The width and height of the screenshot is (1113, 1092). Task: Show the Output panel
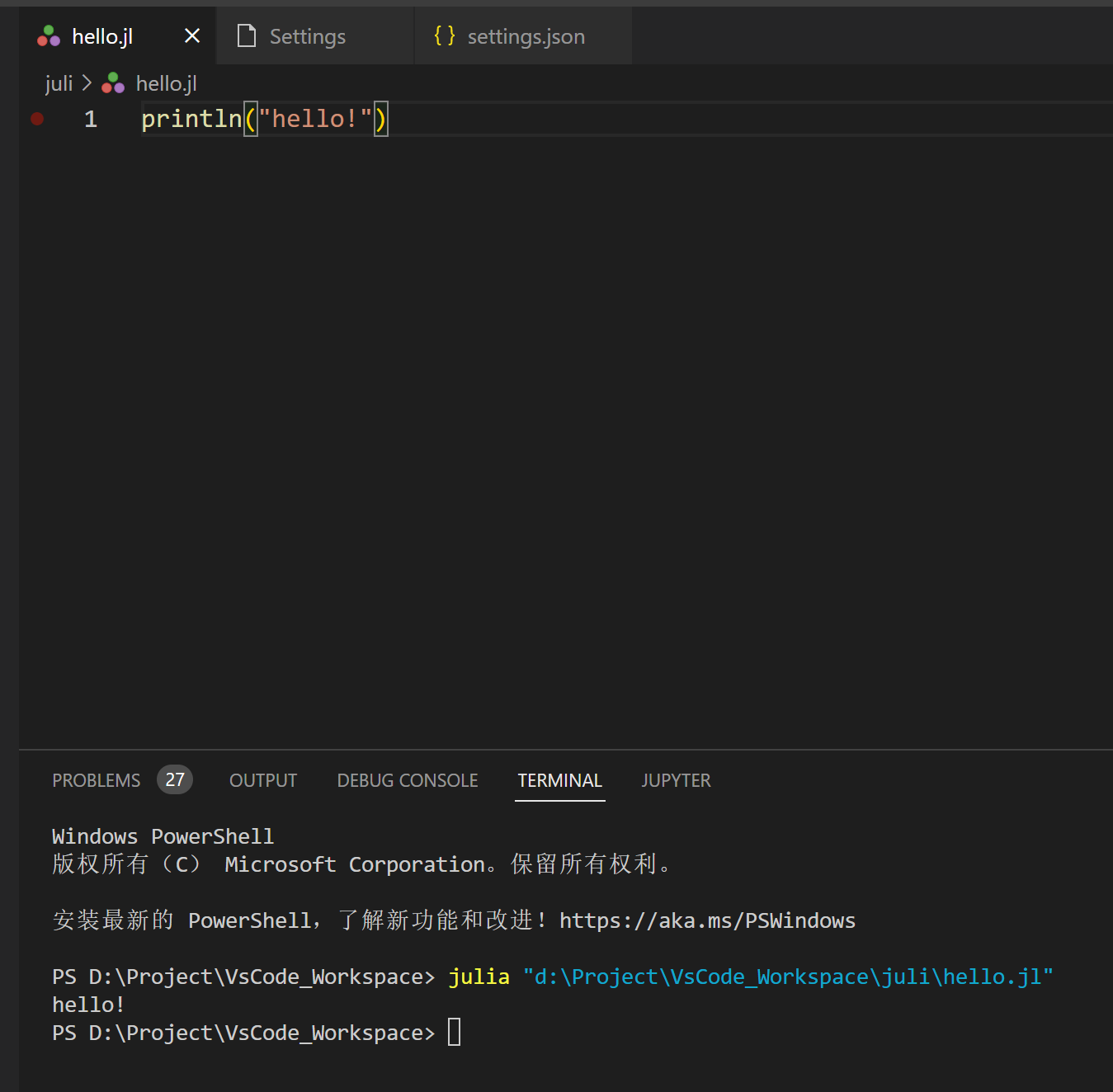click(263, 780)
